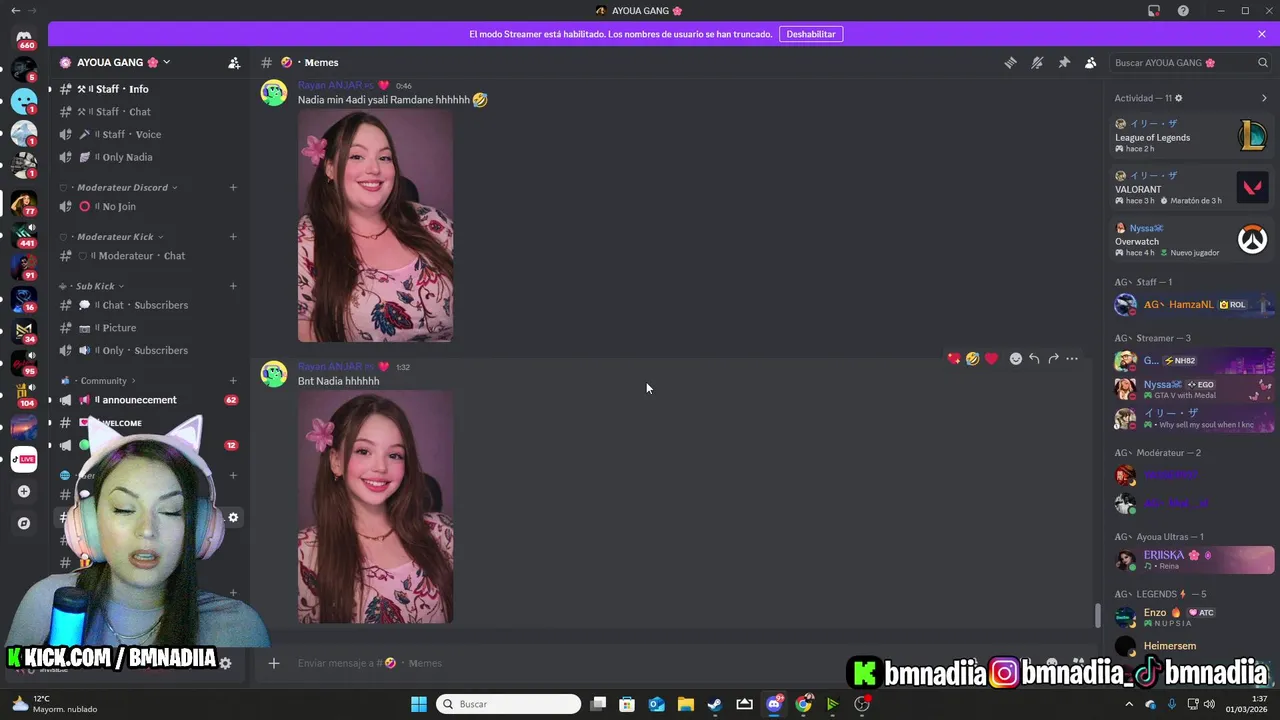Open Discord direct messages home icon

pyautogui.click(x=24, y=38)
